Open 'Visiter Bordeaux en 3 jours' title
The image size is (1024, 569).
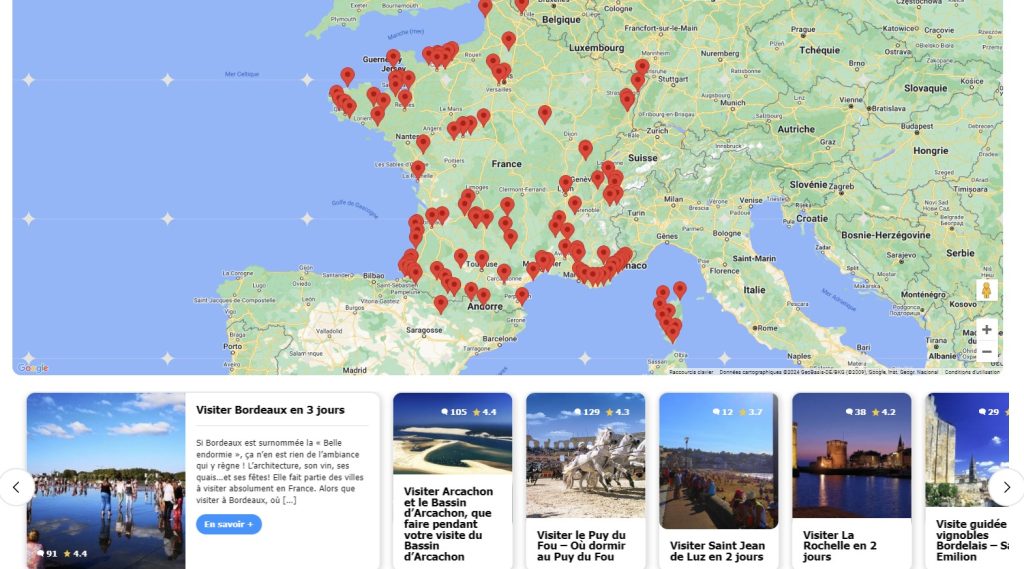coord(270,410)
